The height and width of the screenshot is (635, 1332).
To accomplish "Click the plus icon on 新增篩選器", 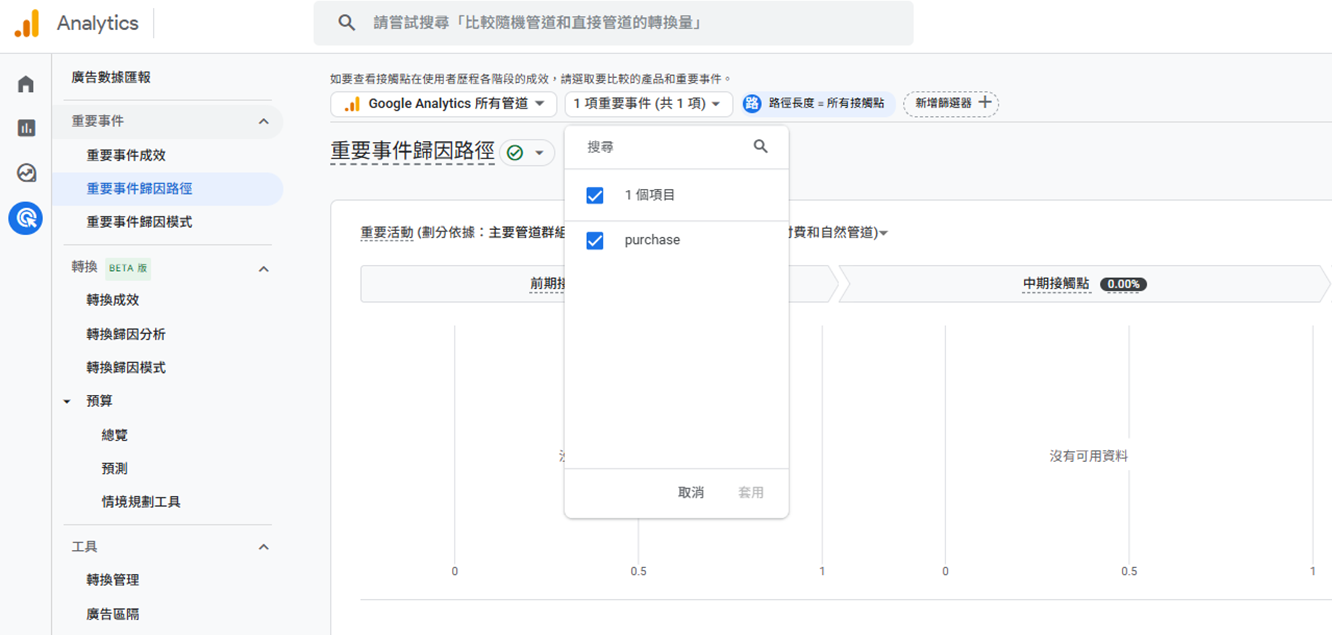I will (x=985, y=103).
